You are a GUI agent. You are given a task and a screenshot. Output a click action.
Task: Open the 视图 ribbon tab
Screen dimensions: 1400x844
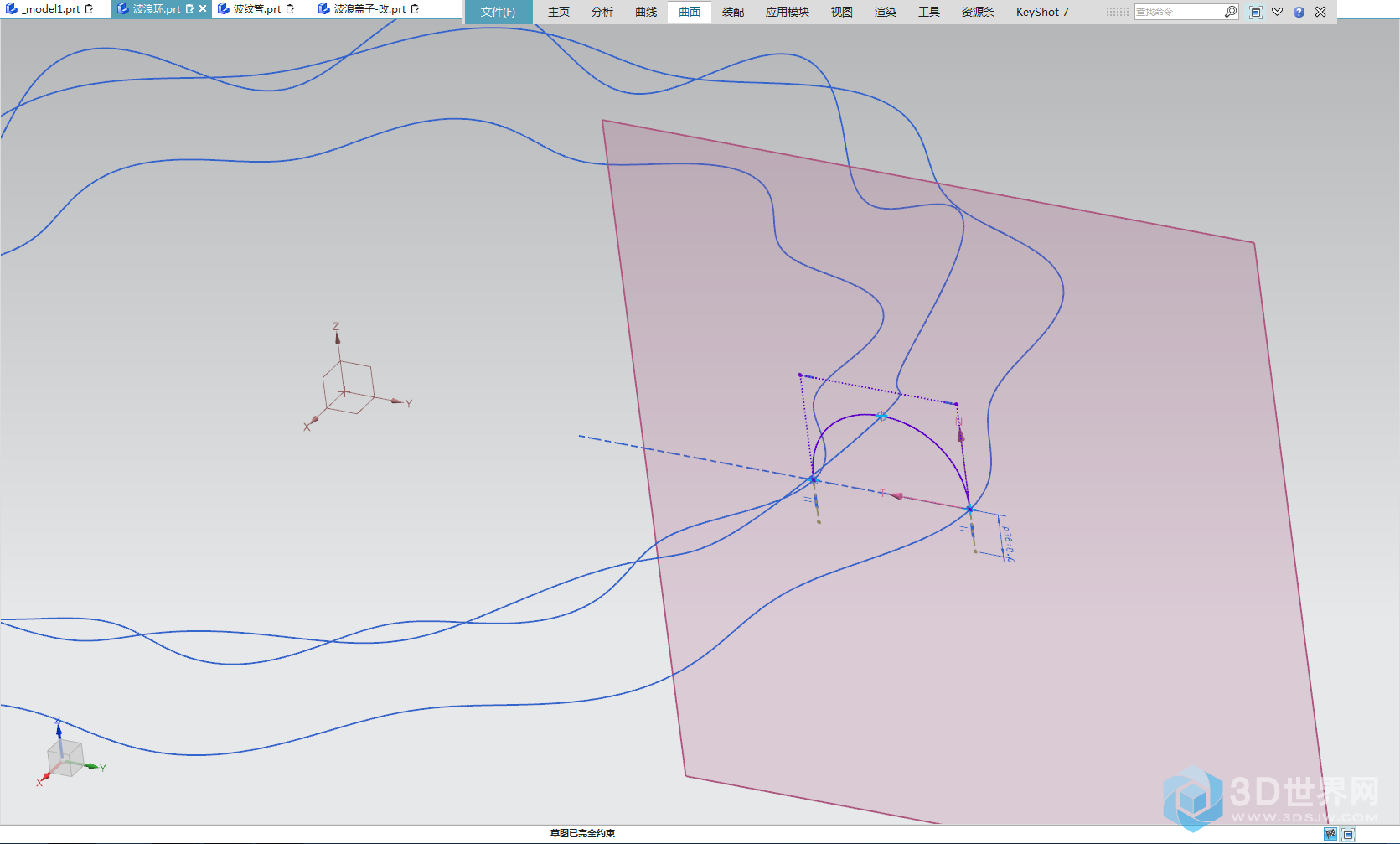click(x=842, y=12)
